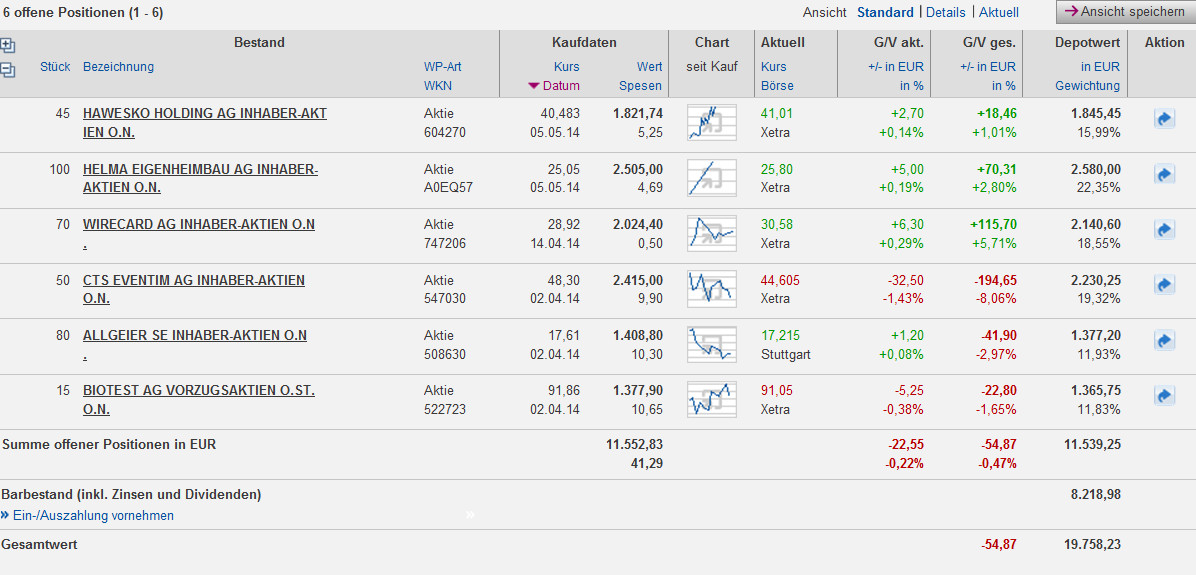Click the Ansicht speichern button
The width and height of the screenshot is (1196, 575).
pyautogui.click(x=1124, y=12)
